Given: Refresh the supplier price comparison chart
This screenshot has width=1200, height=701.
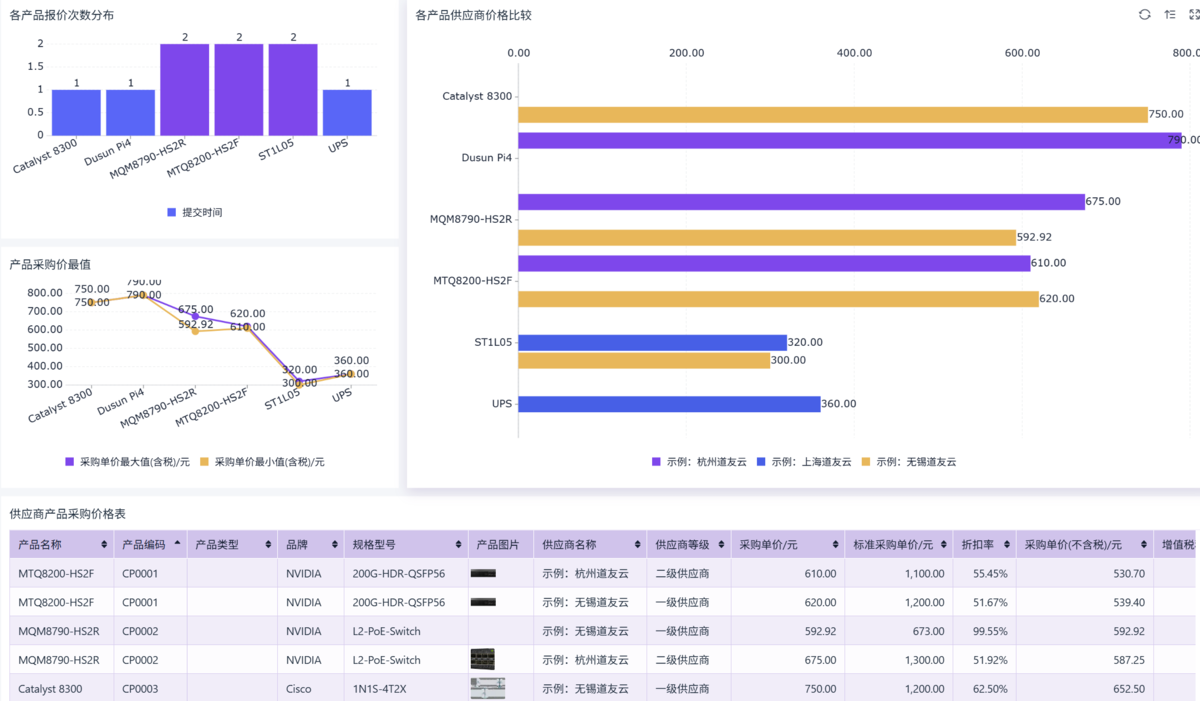Looking at the screenshot, I should click(1144, 14).
